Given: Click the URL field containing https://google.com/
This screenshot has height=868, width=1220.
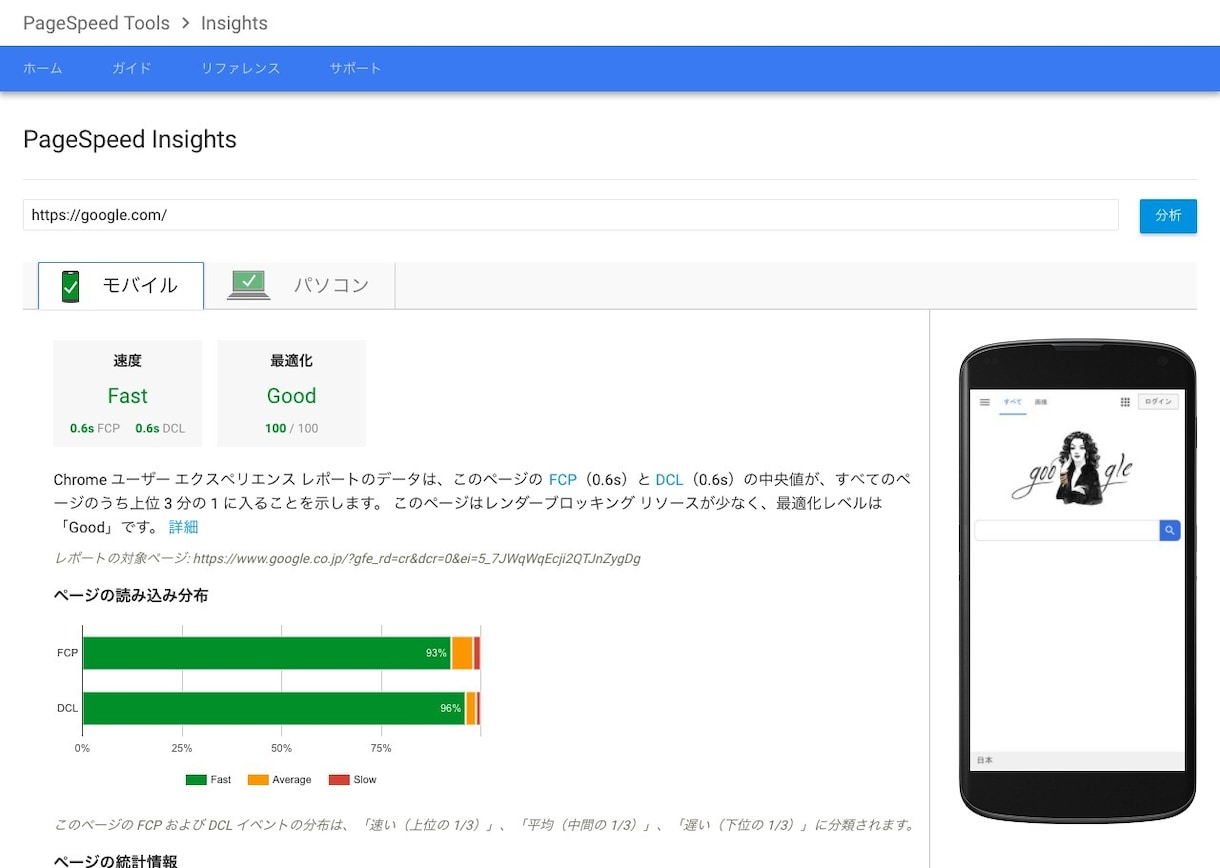Looking at the screenshot, I should click(x=570, y=215).
